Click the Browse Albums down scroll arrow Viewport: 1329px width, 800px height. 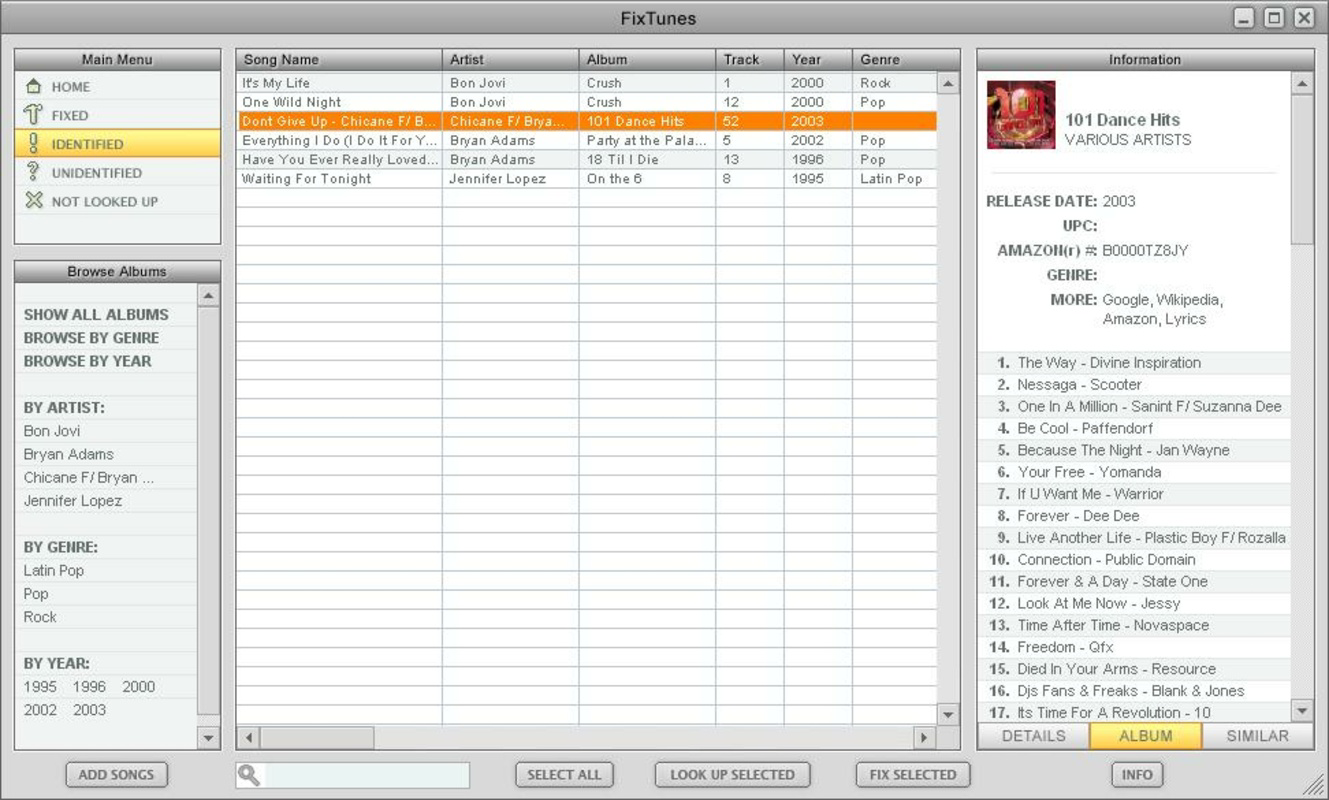[x=208, y=738]
